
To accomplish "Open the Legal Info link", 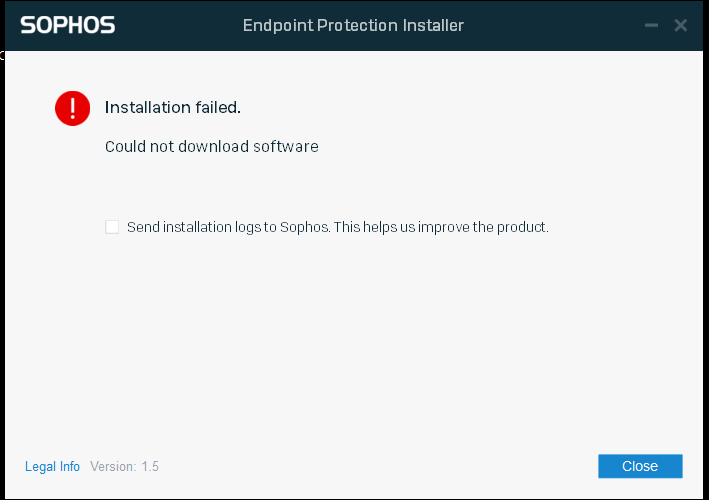I will (52, 467).
